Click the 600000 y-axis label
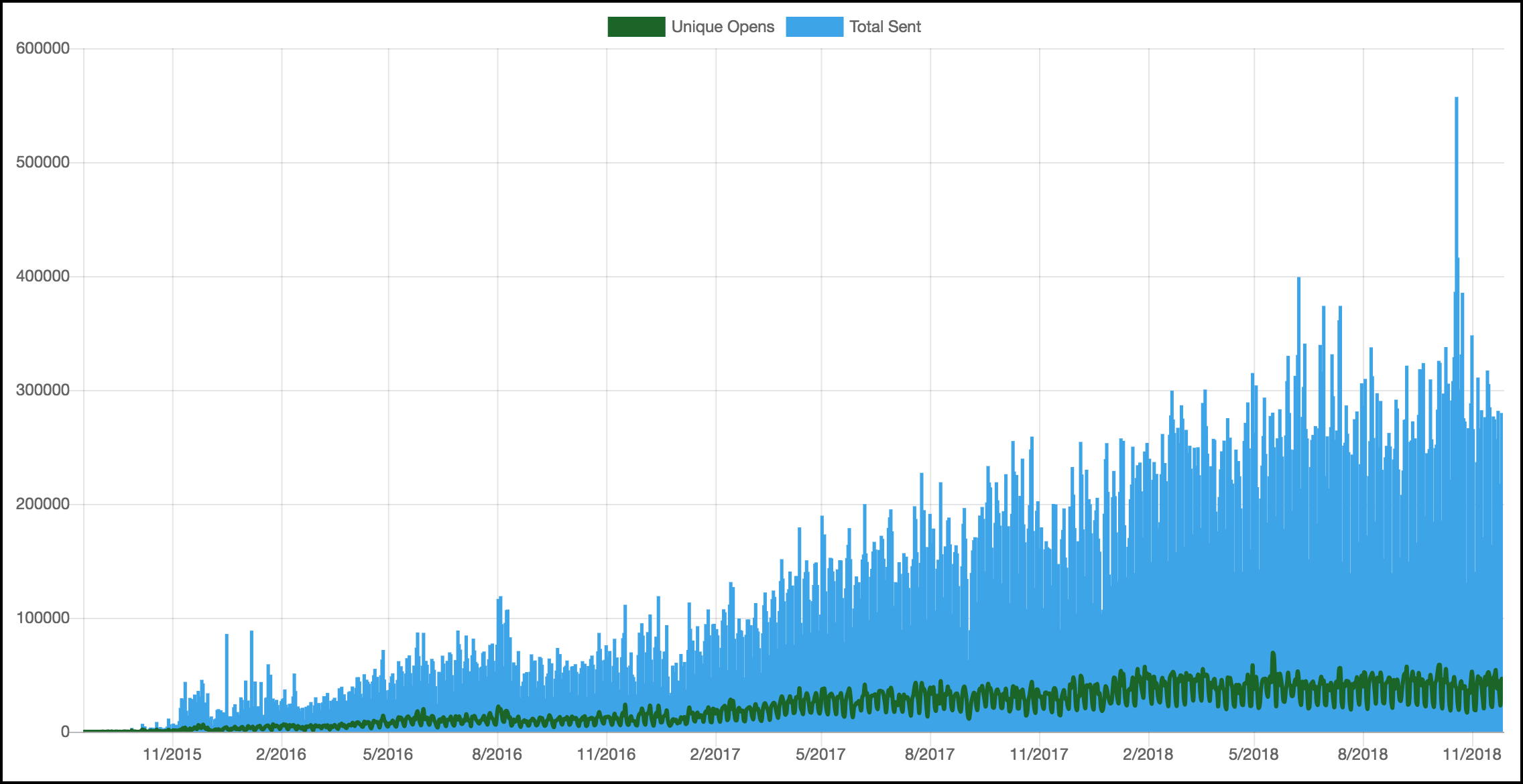 click(x=43, y=48)
